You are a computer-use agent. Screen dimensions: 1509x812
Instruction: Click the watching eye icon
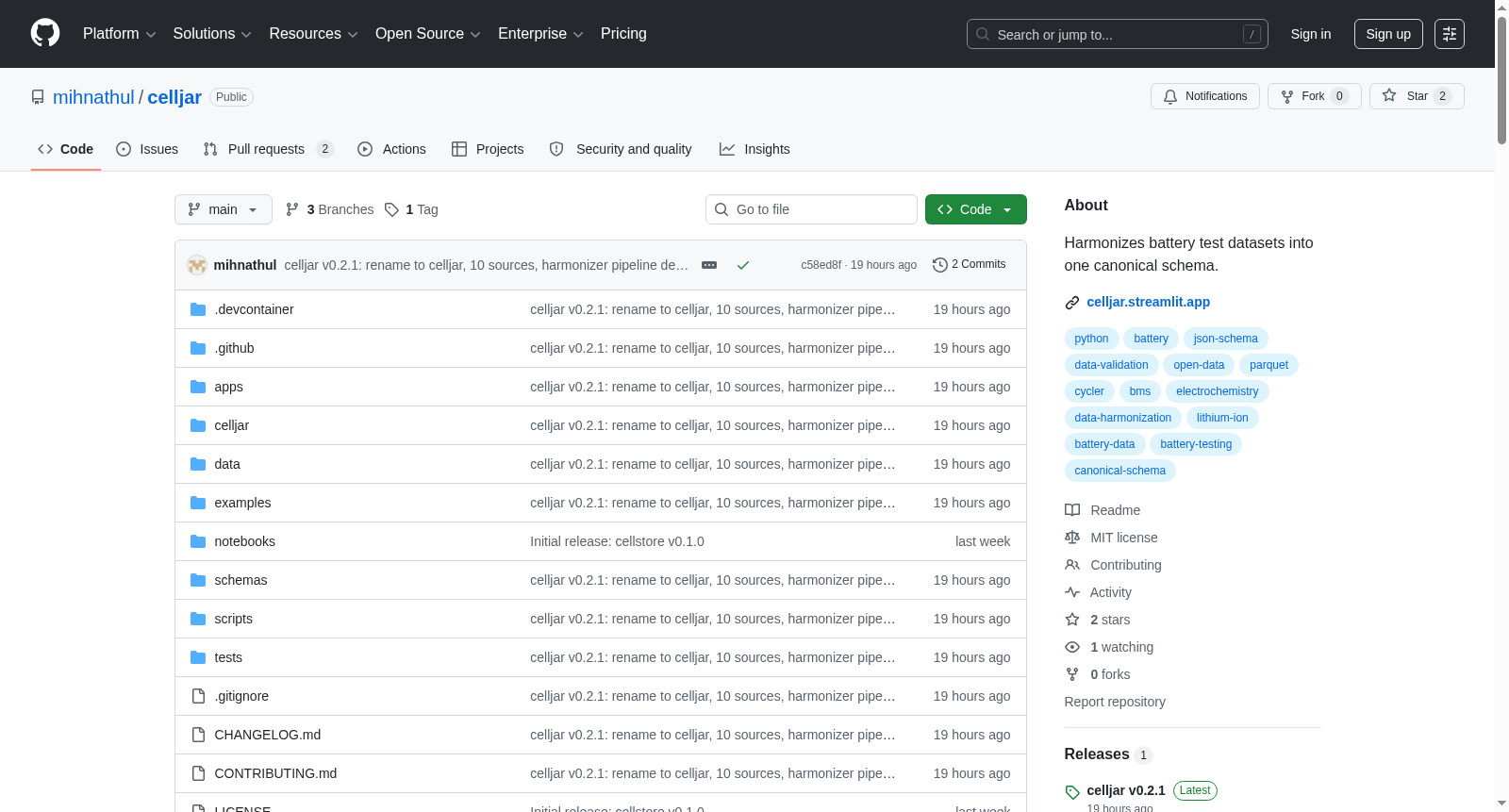coord(1072,647)
